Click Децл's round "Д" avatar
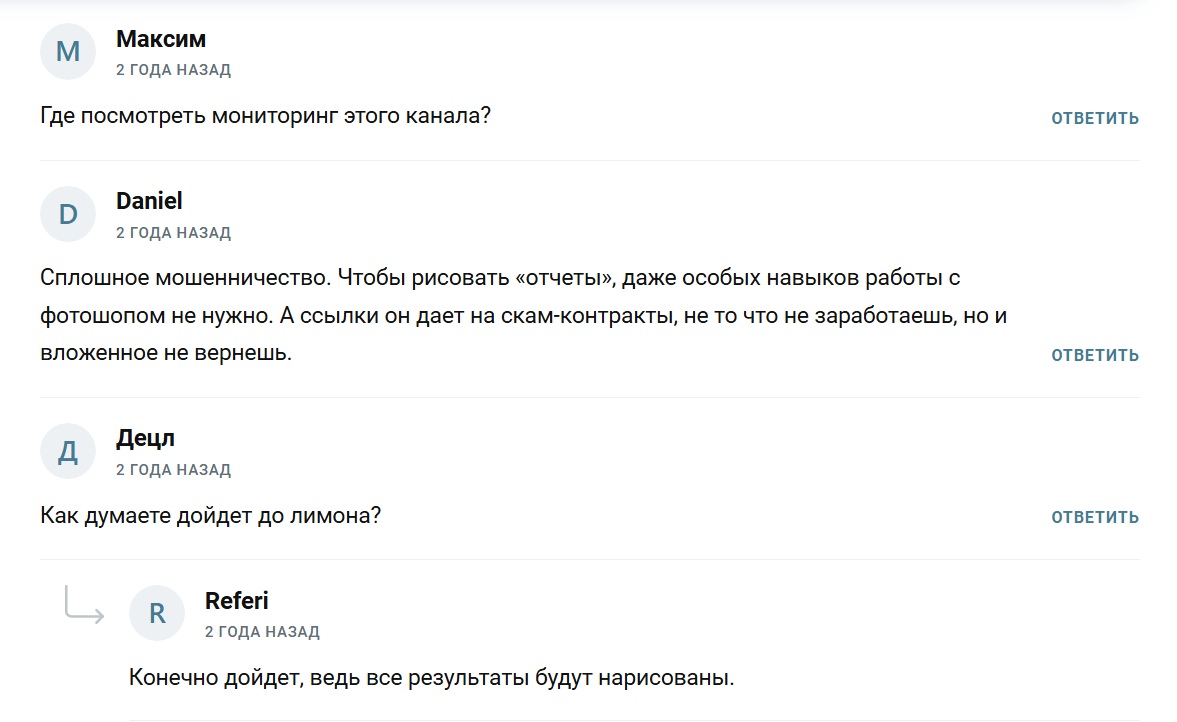Screen dimensions: 1177x722 67,451
